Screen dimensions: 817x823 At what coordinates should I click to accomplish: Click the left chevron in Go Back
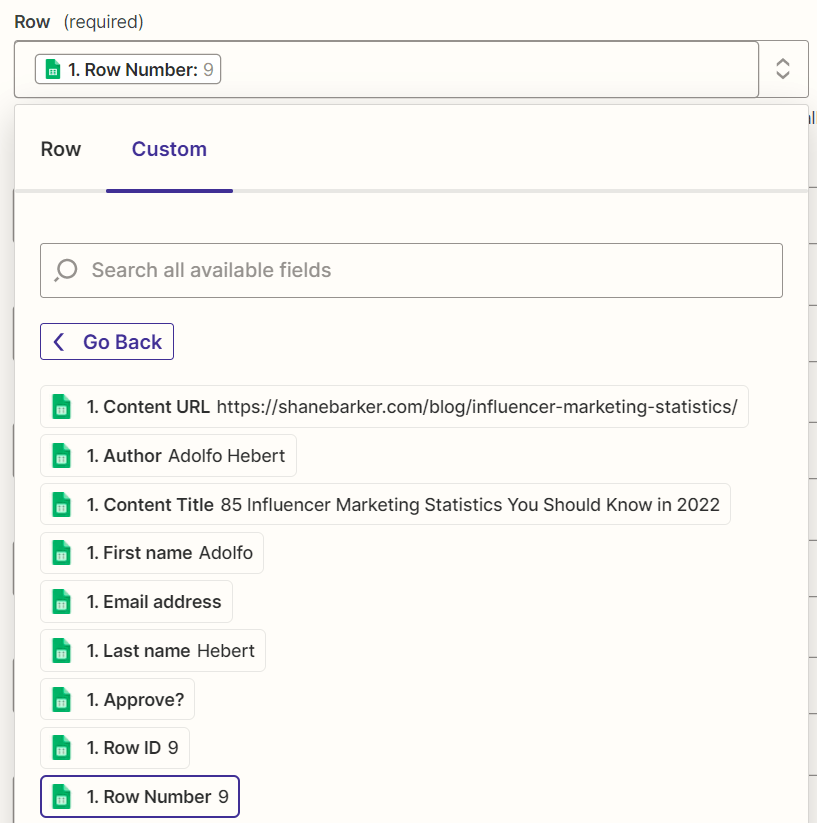59,342
